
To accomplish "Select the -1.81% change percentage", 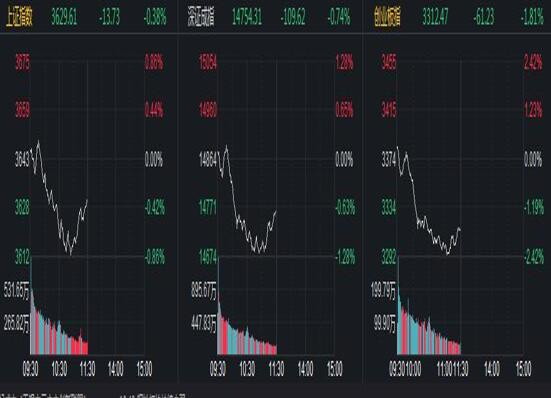I will [533, 17].
